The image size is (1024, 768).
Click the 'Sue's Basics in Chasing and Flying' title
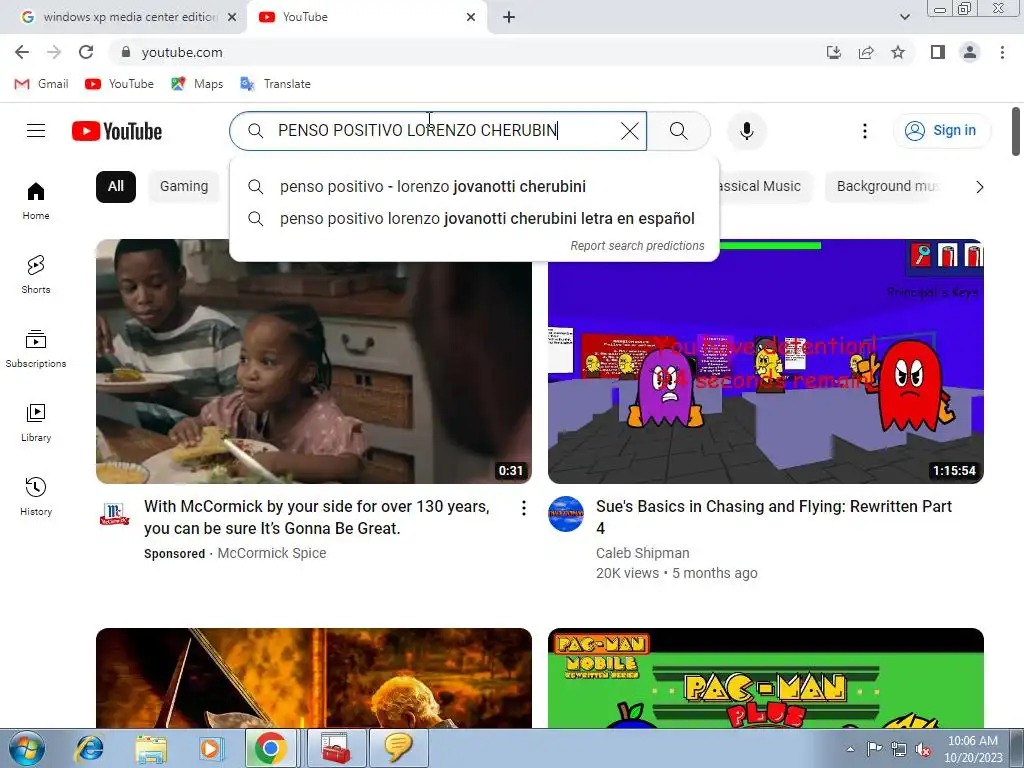(x=774, y=517)
